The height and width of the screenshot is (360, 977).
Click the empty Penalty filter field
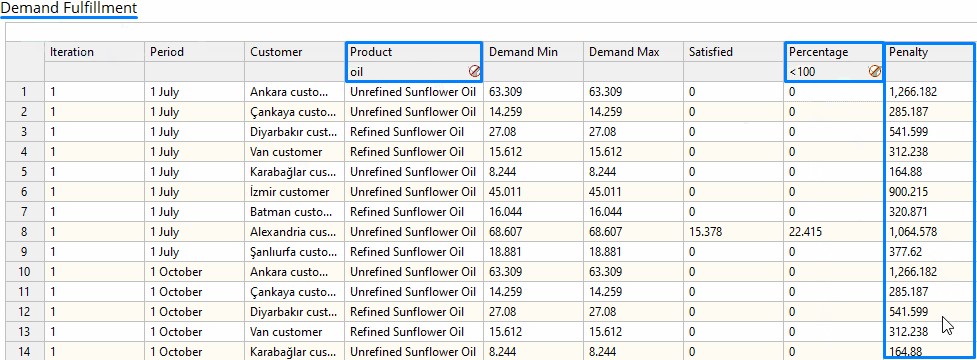pos(930,72)
